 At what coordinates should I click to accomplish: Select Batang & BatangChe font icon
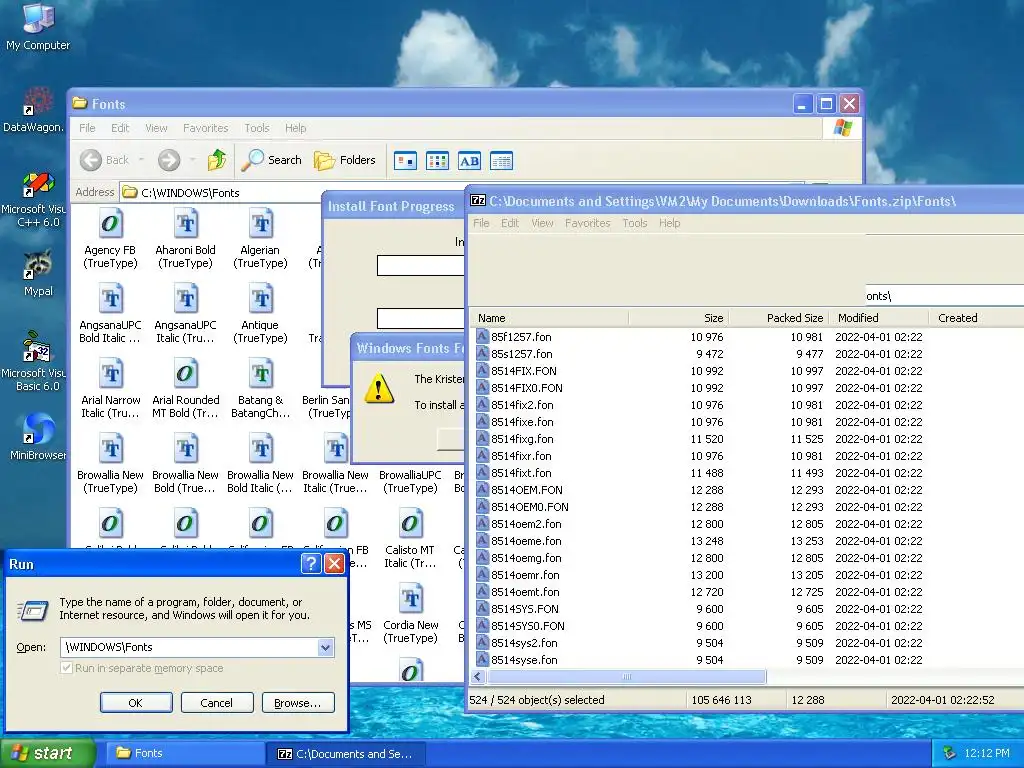click(260, 389)
